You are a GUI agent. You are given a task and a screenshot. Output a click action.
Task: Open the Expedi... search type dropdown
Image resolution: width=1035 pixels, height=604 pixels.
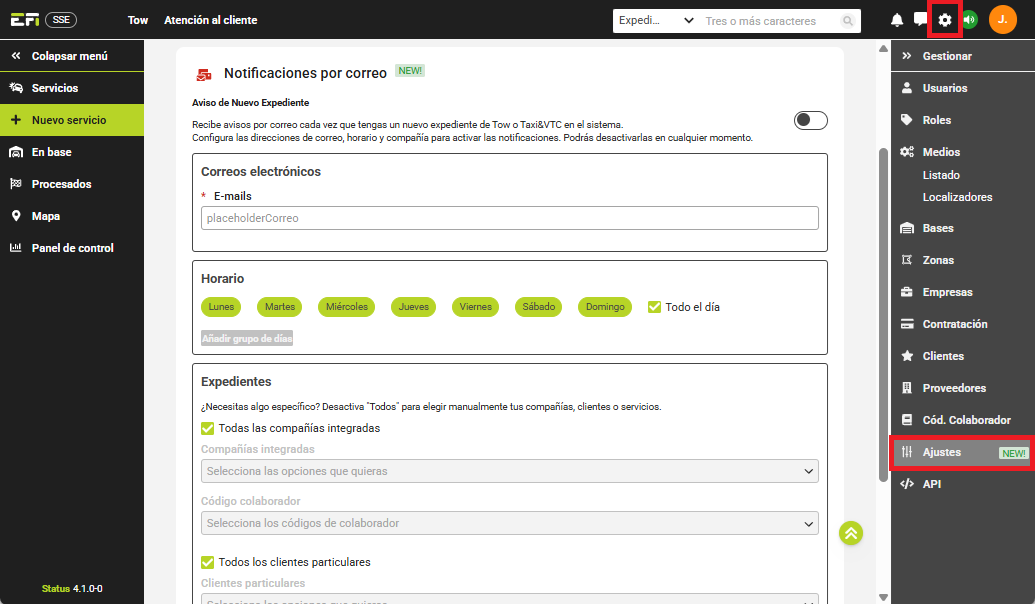coord(656,21)
